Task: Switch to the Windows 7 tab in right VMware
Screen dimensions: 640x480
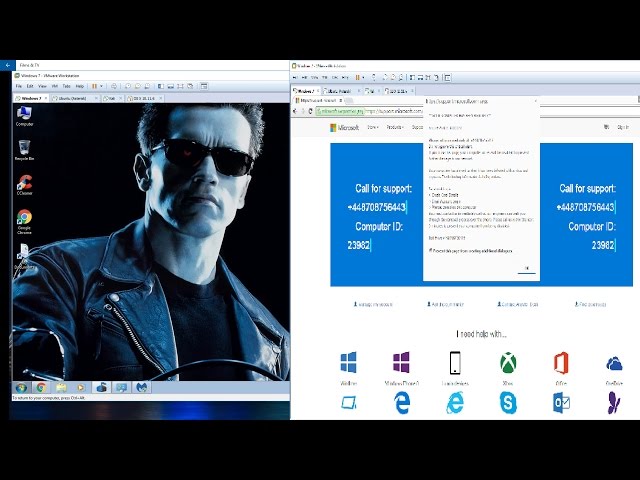Action: (x=305, y=91)
